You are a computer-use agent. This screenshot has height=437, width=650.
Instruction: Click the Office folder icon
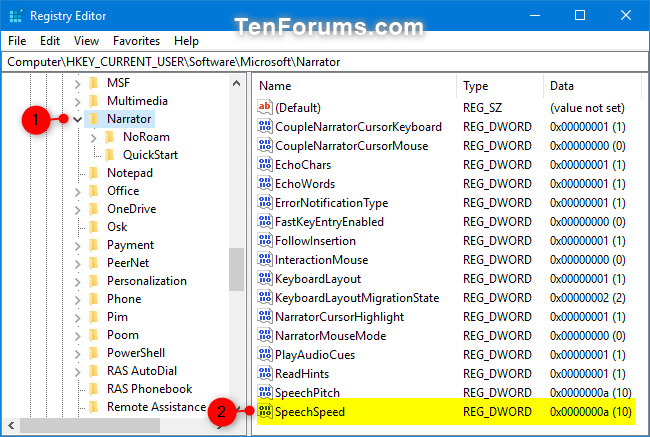[x=94, y=191]
